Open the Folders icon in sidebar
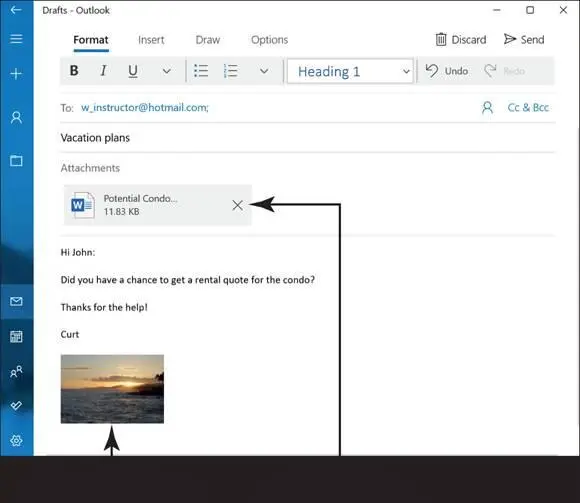580x503 pixels. (16, 161)
